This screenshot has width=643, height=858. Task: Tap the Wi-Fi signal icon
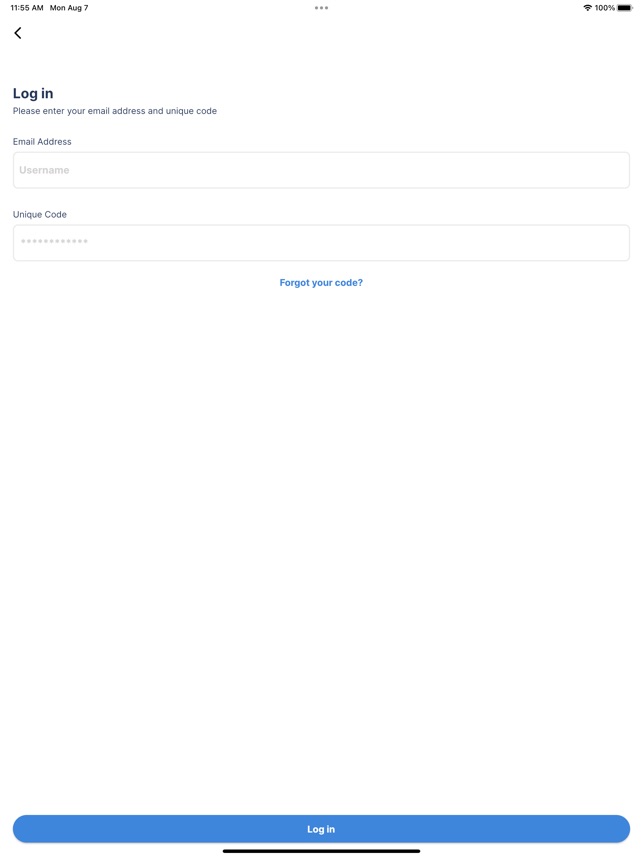(x=589, y=7)
